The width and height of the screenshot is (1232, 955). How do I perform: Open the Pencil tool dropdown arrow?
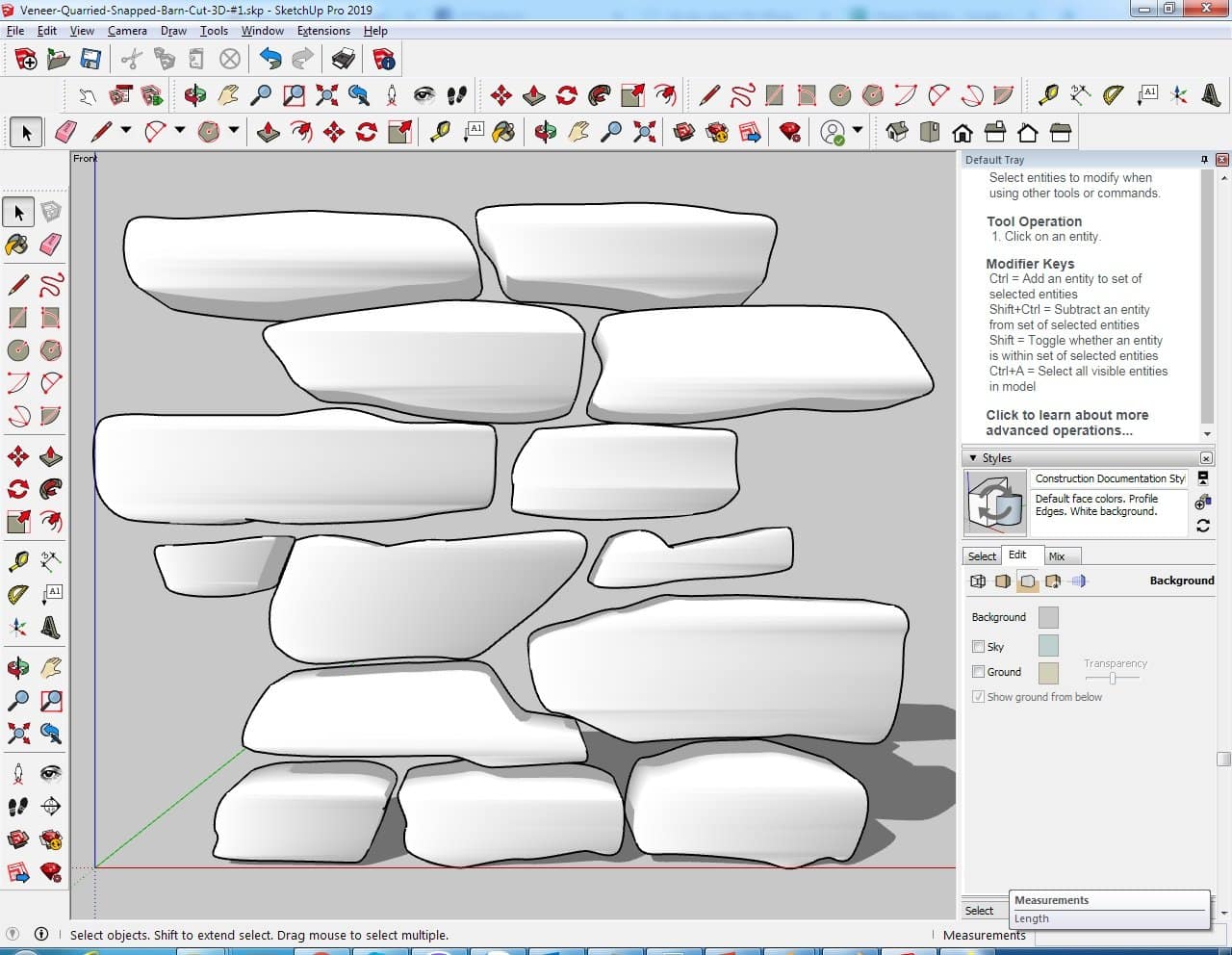tap(126, 131)
